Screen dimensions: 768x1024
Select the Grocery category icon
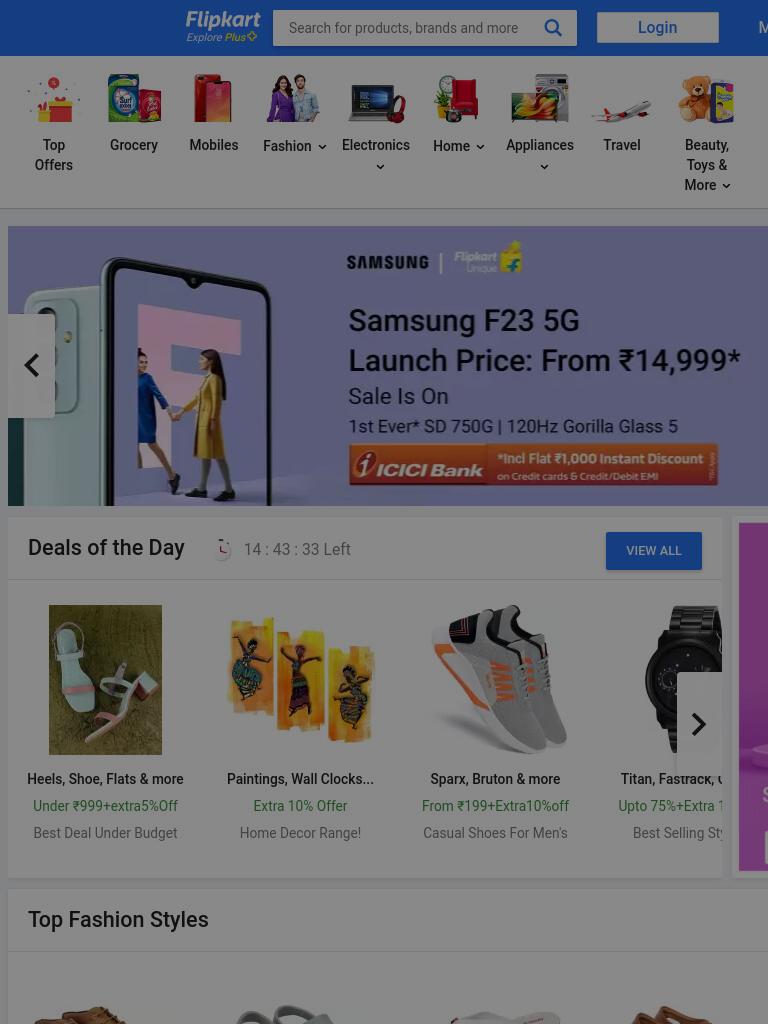(134, 98)
